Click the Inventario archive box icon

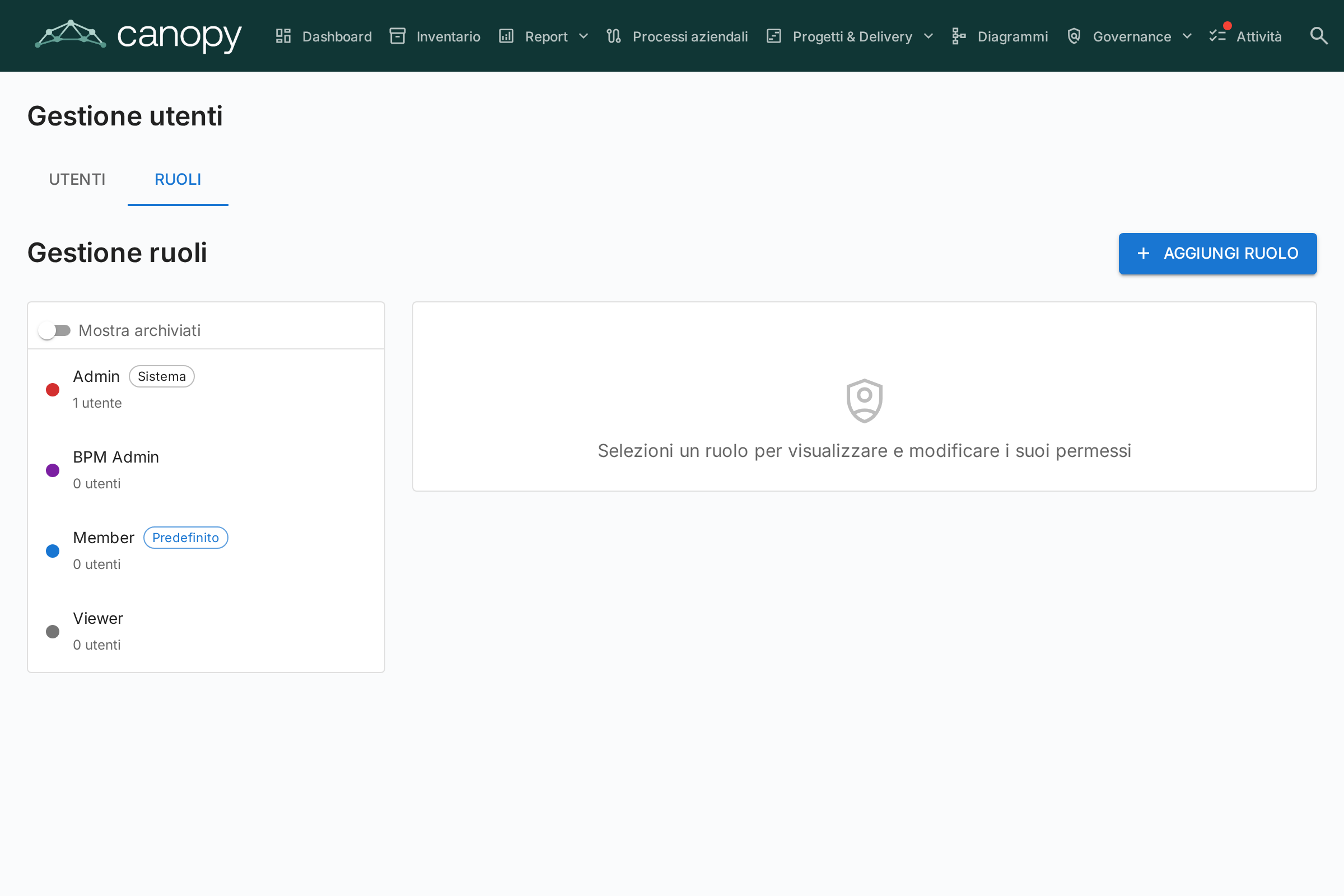pos(398,36)
